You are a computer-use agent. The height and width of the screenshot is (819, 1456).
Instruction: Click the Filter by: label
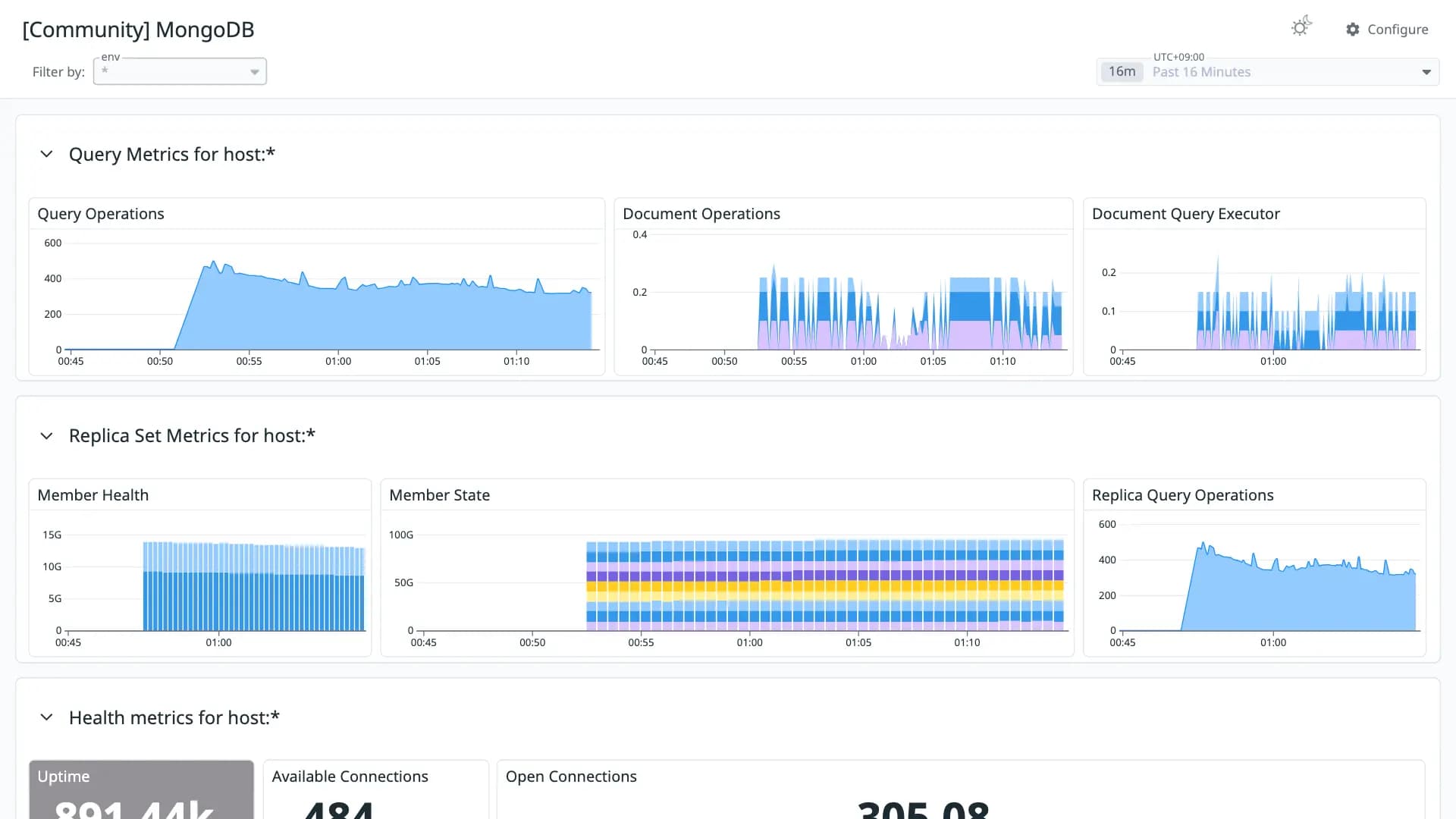pyautogui.click(x=58, y=72)
